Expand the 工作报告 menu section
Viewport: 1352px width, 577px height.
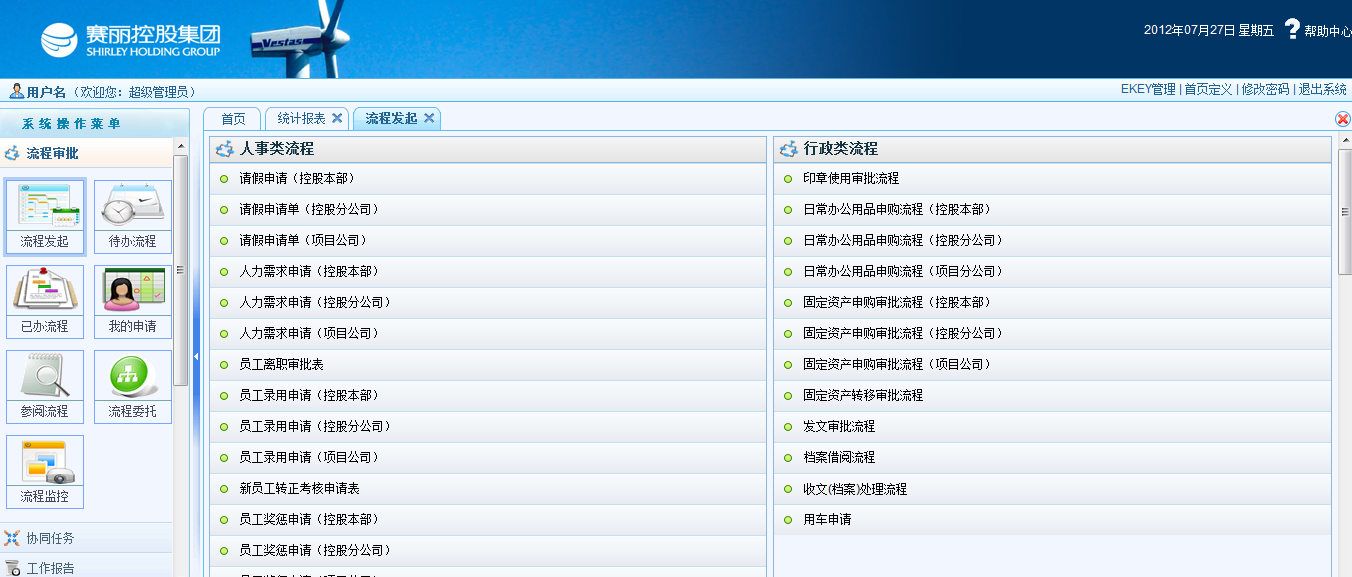(x=50, y=568)
